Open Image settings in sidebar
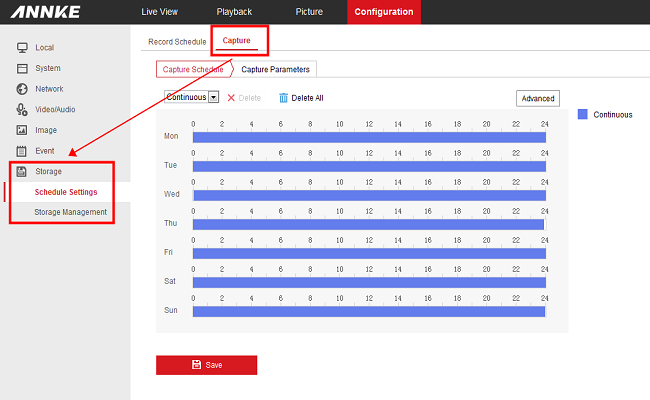This screenshot has height=400, width=650. pyautogui.click(x=46, y=130)
